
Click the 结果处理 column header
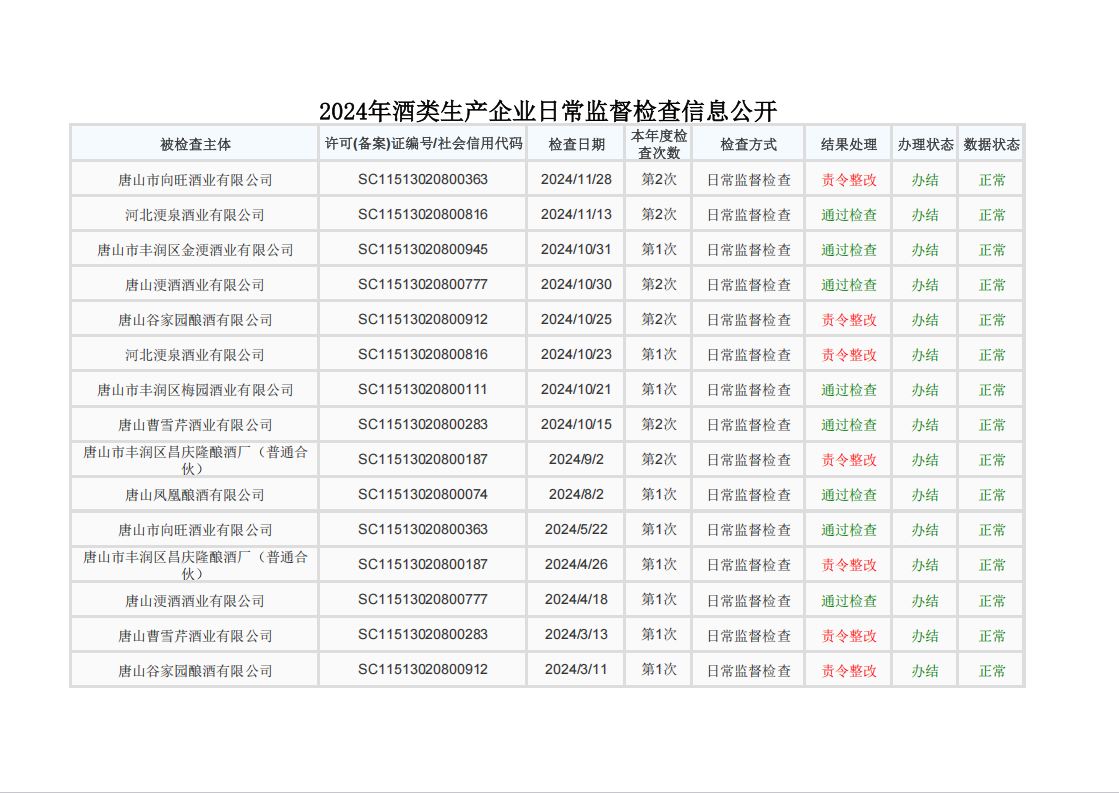pos(849,144)
